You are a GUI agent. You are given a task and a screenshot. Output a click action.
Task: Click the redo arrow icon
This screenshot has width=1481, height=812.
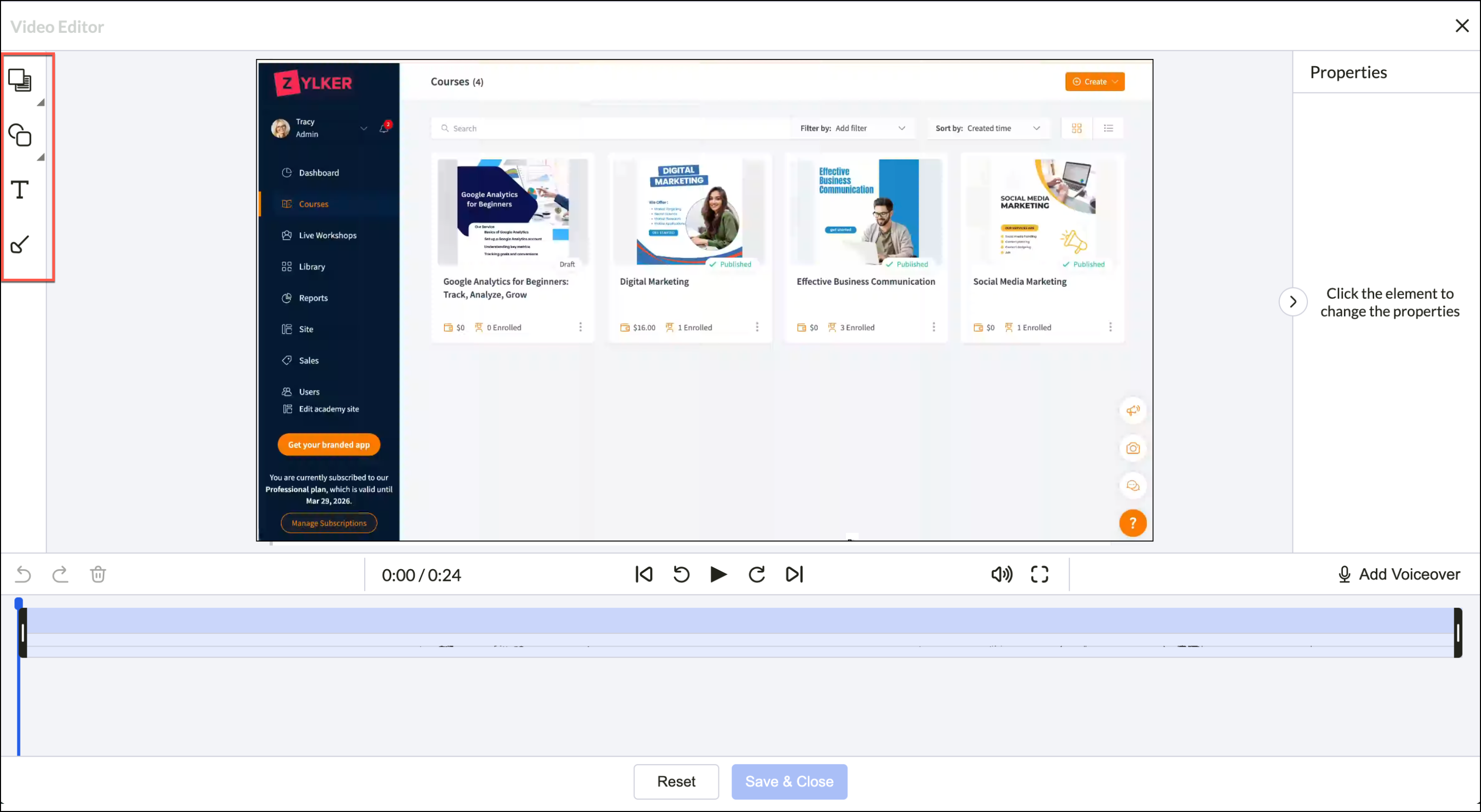click(x=60, y=574)
